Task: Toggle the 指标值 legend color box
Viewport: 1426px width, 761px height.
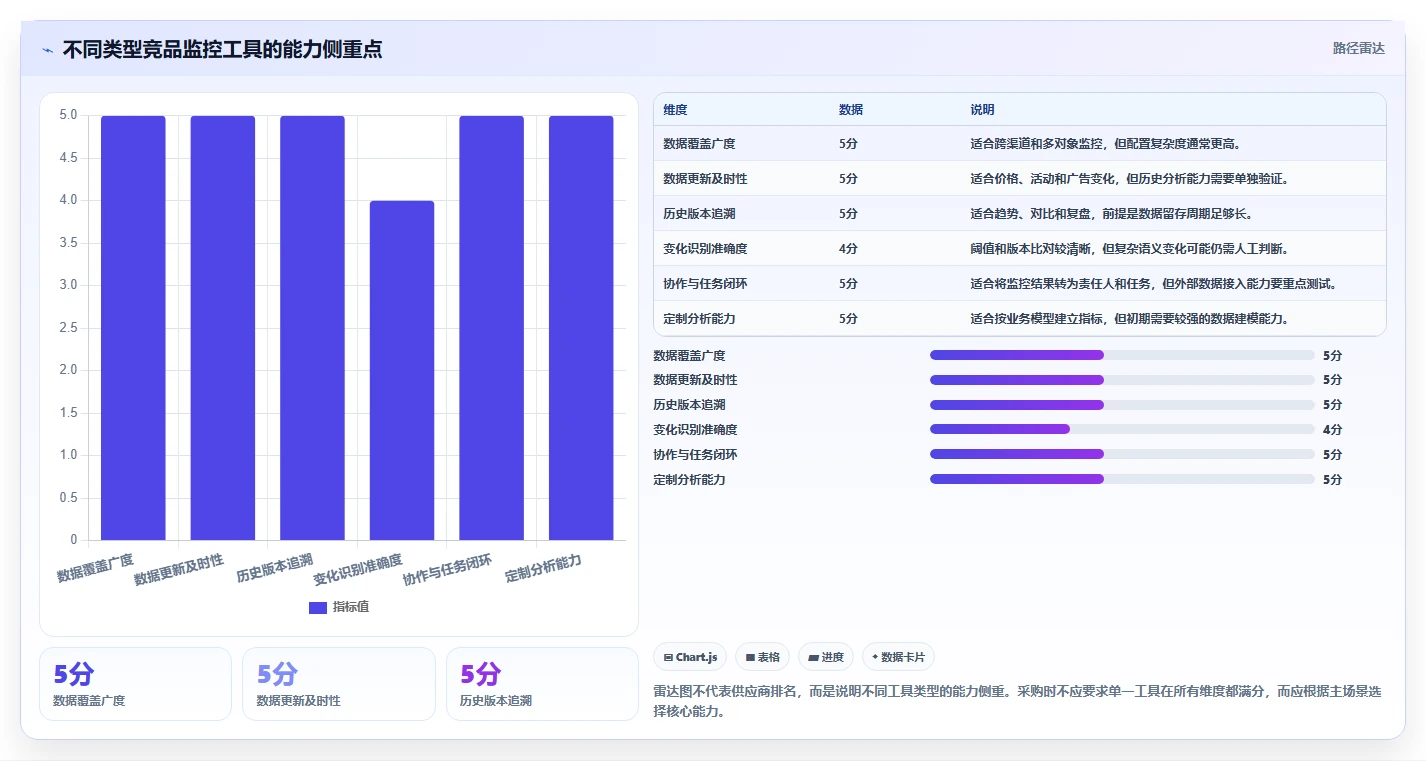Action: [318, 607]
